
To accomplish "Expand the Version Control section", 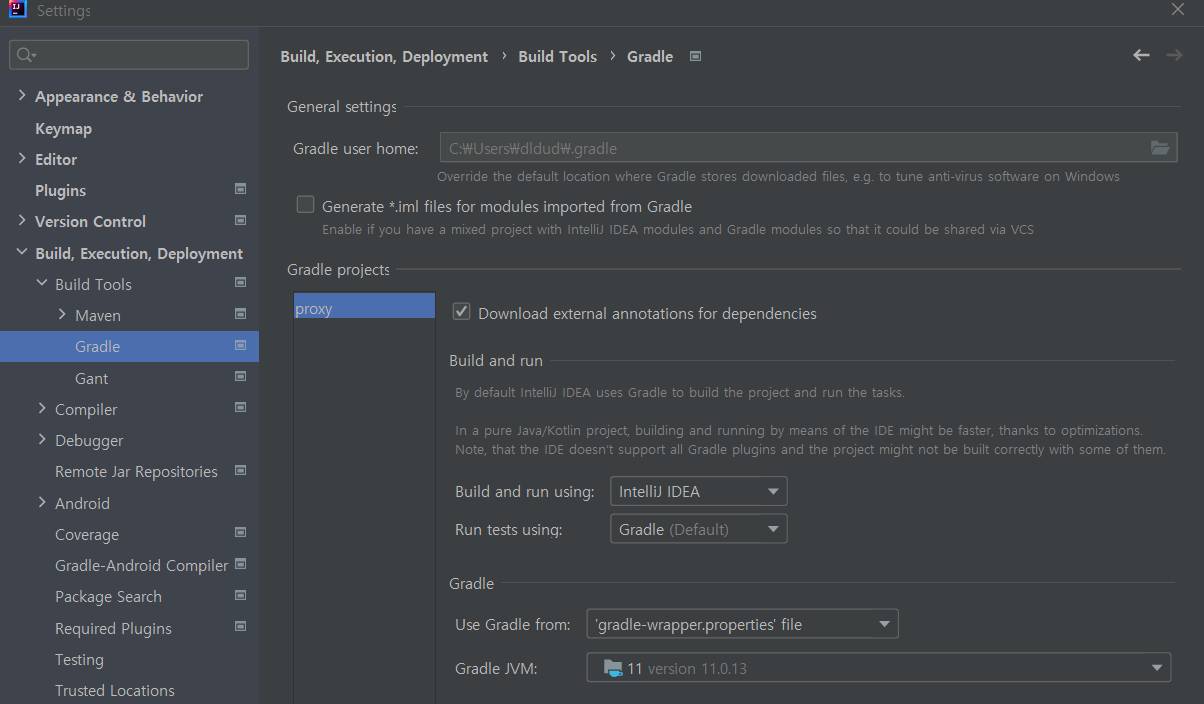I will [22, 220].
